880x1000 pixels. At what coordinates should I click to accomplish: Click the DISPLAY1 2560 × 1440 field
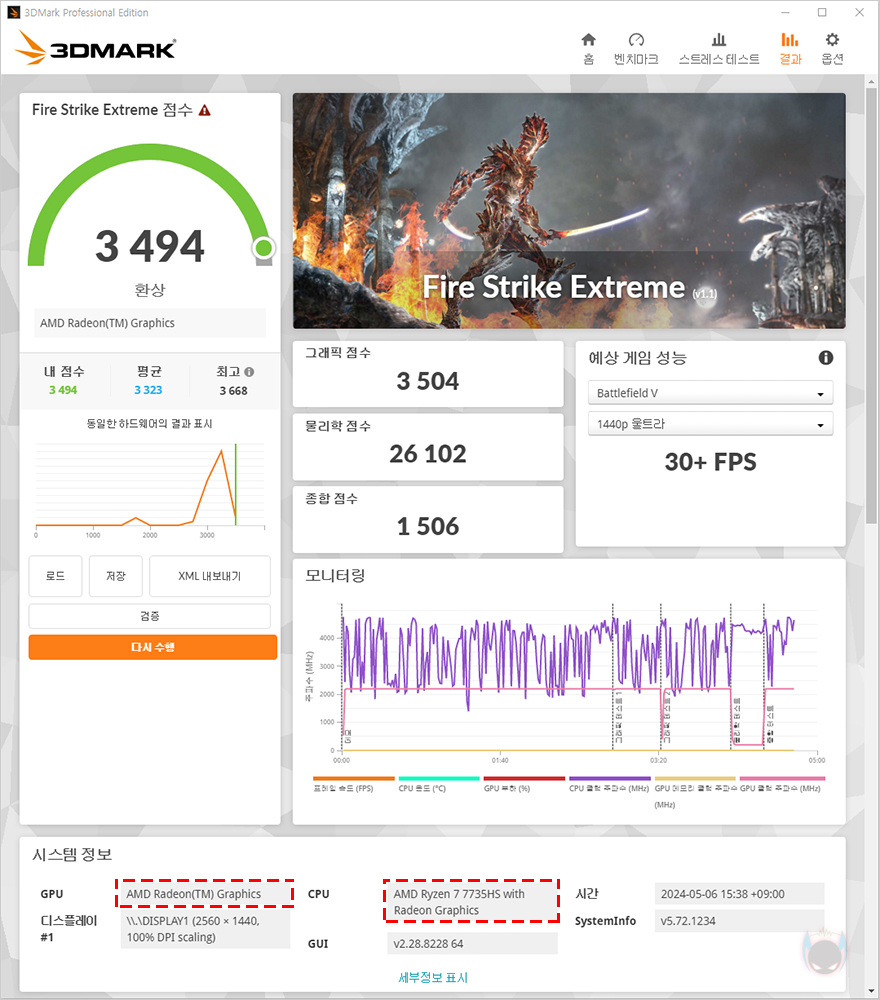point(205,929)
